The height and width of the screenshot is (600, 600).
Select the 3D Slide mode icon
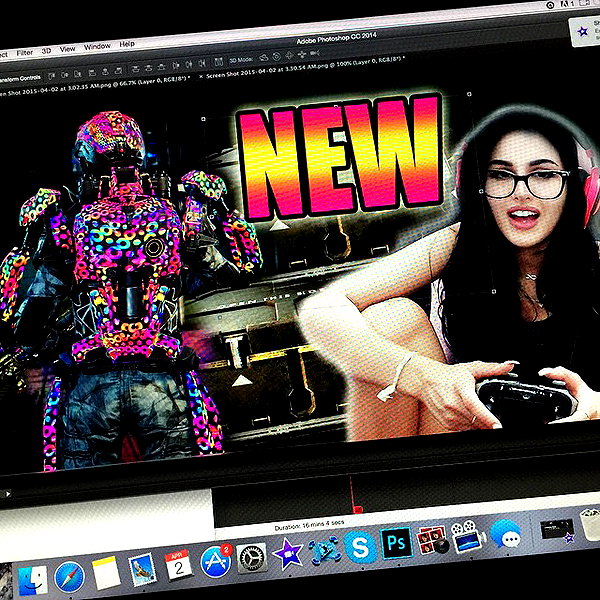tap(302, 54)
